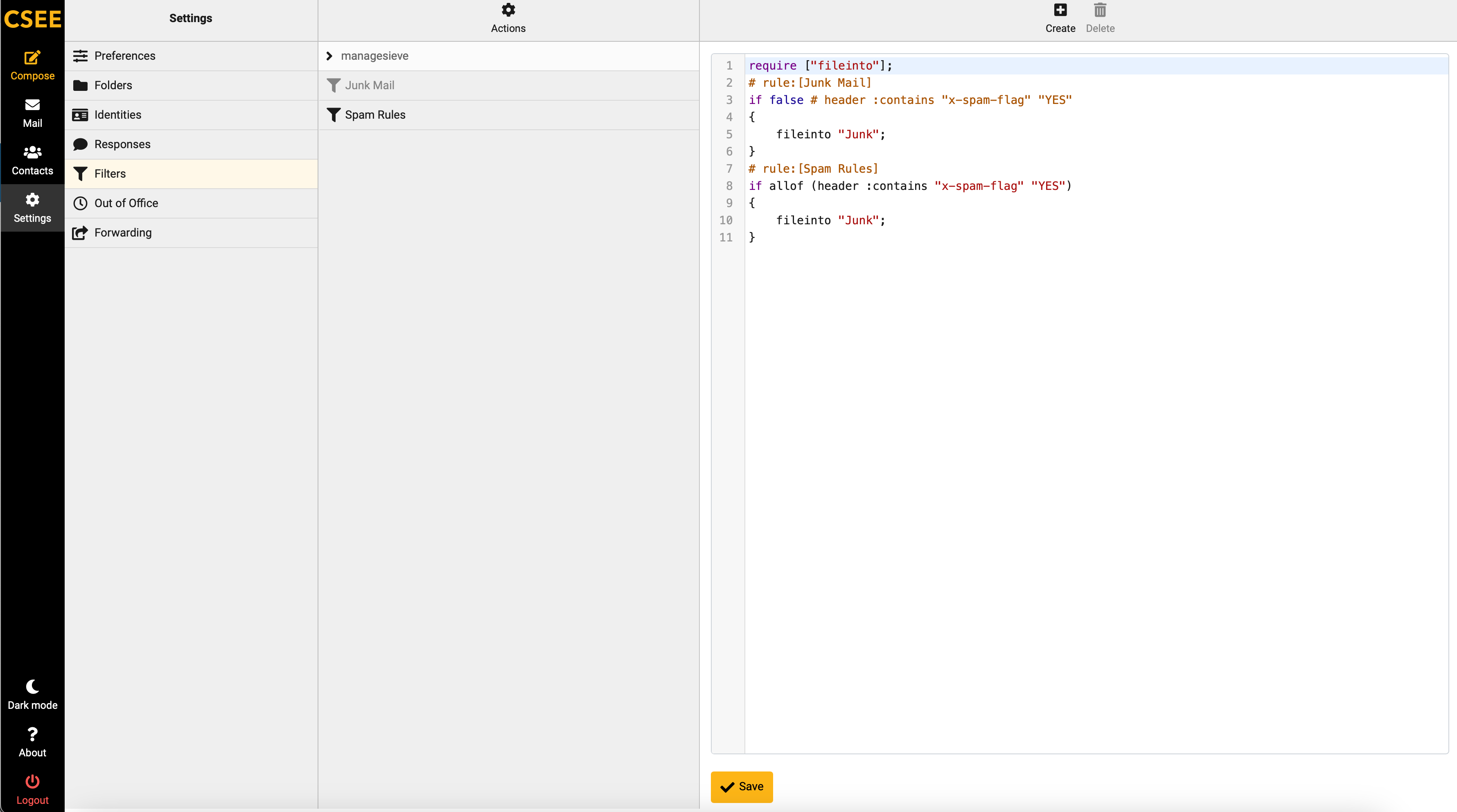Click the Folders folder icon

pos(80,85)
